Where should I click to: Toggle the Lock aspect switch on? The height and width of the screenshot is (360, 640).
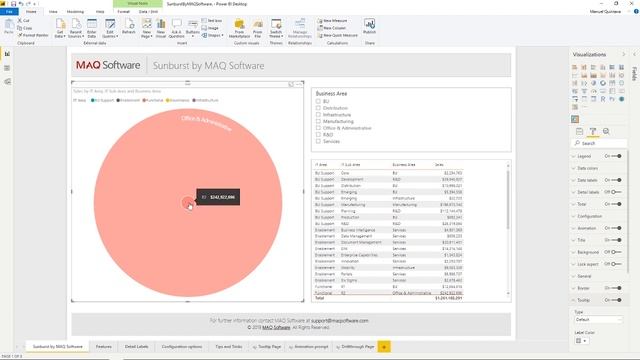tap(616, 264)
